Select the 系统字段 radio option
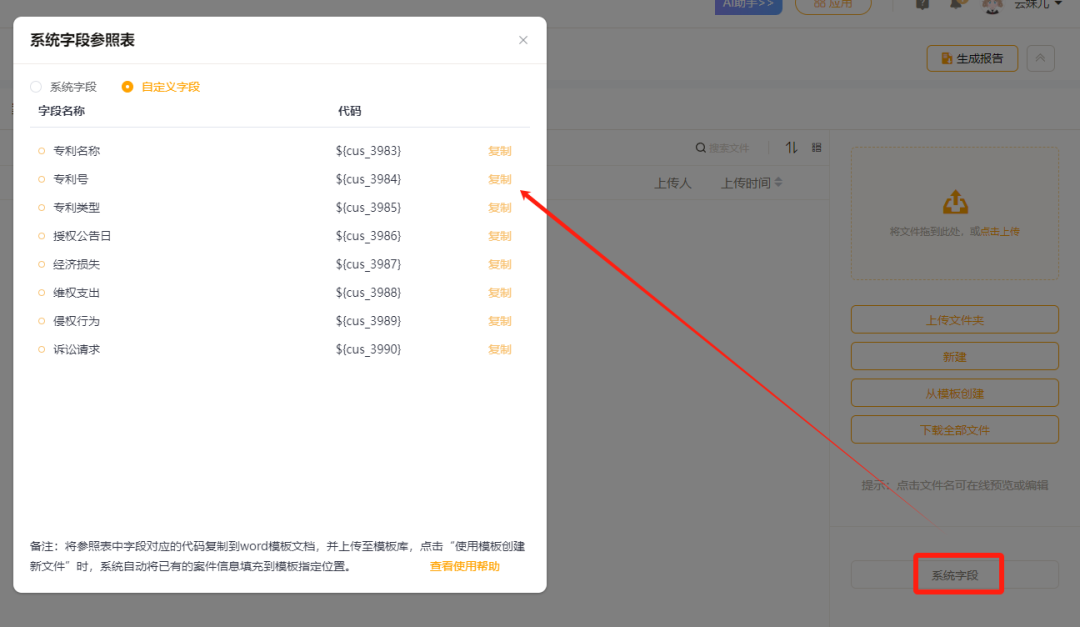 (36, 86)
